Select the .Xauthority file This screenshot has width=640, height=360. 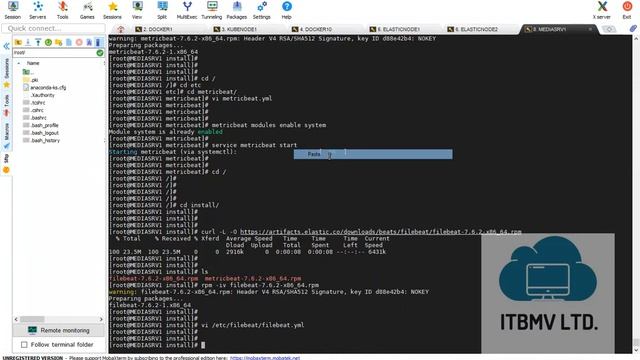point(42,95)
